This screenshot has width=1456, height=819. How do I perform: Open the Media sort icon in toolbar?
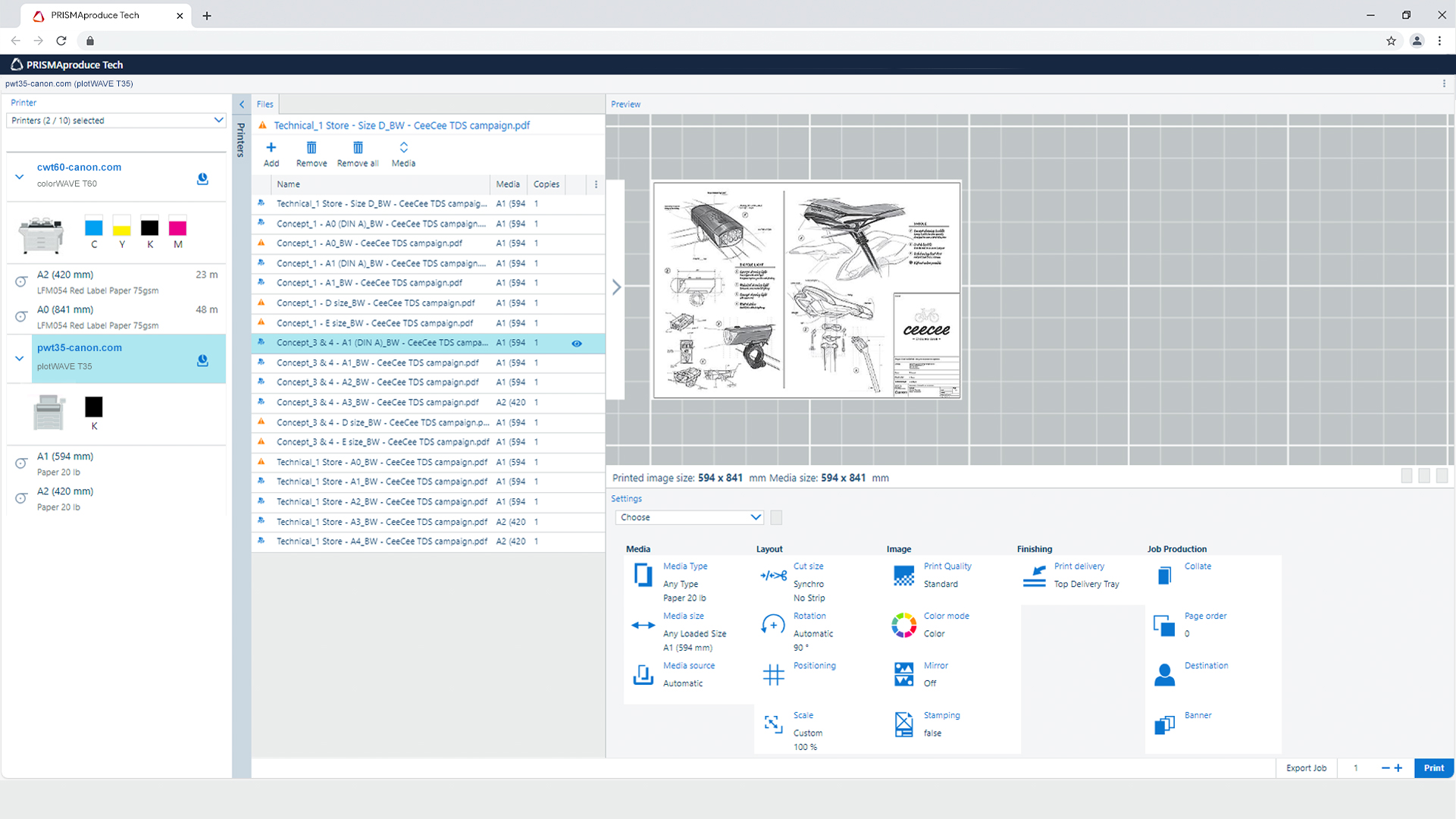(x=403, y=148)
